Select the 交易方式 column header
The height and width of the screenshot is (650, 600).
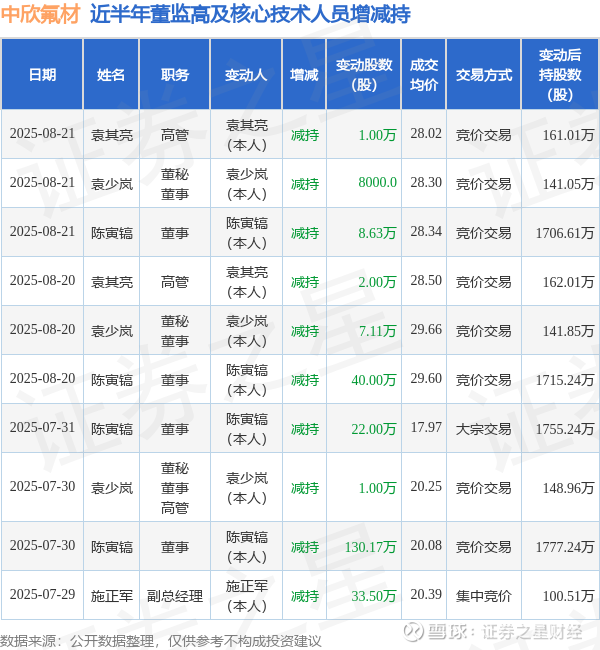(484, 75)
